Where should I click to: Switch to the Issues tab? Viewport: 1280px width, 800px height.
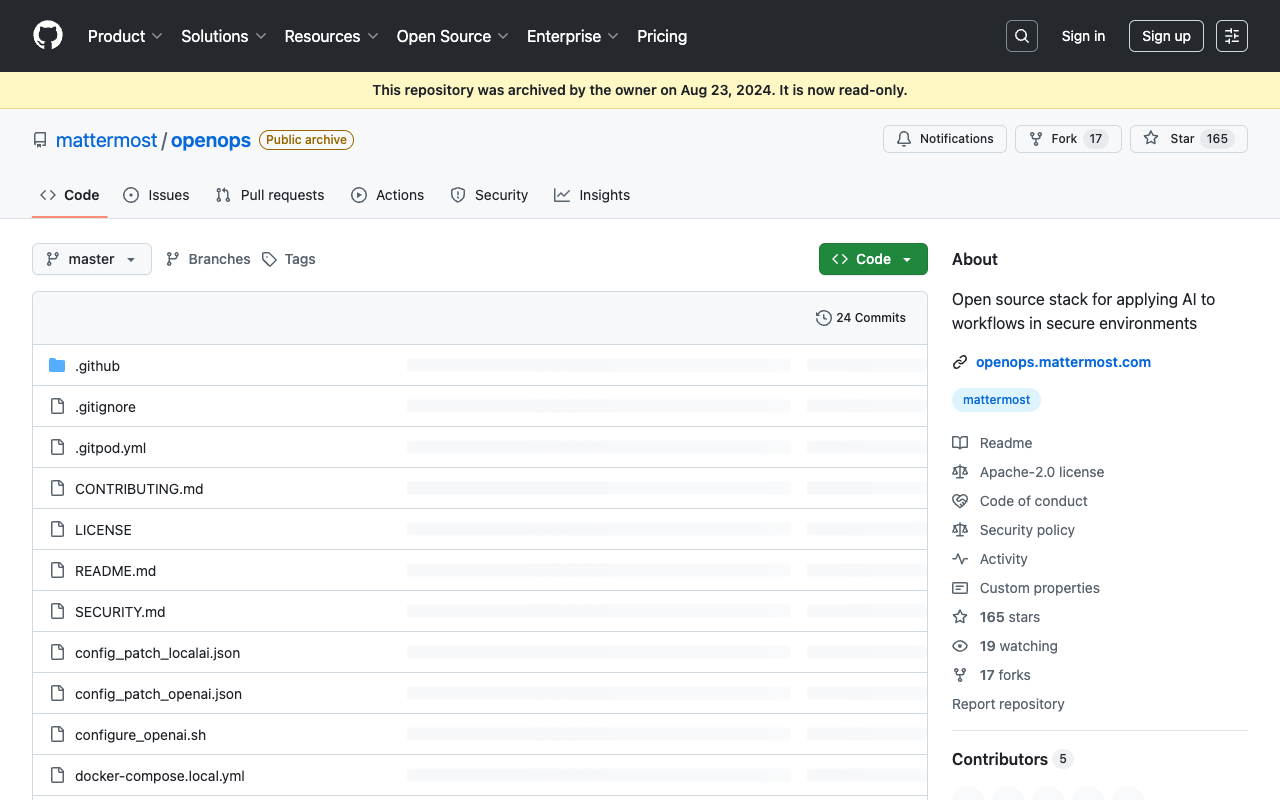(x=156, y=195)
